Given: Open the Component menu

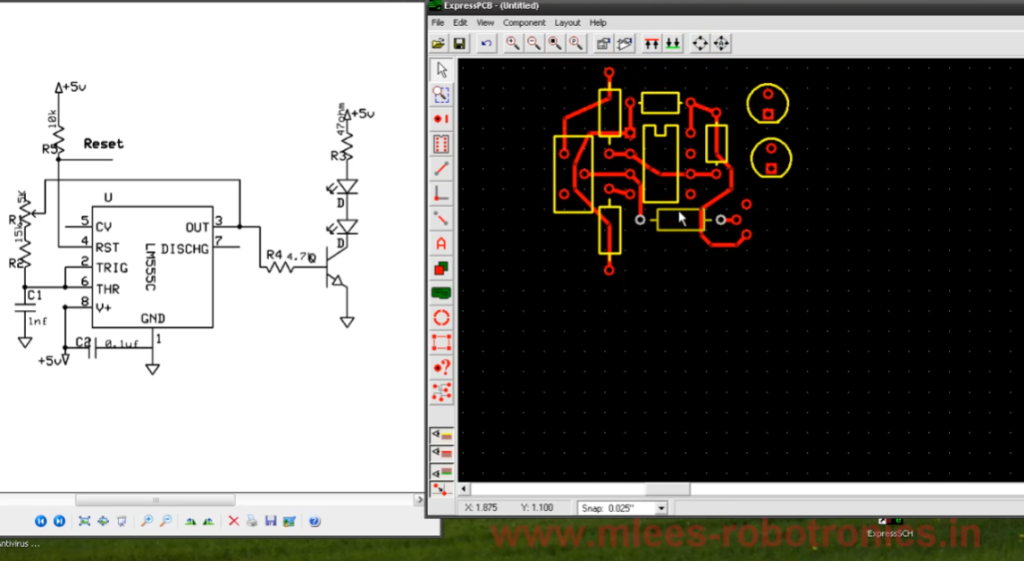Looking at the screenshot, I should (524, 22).
